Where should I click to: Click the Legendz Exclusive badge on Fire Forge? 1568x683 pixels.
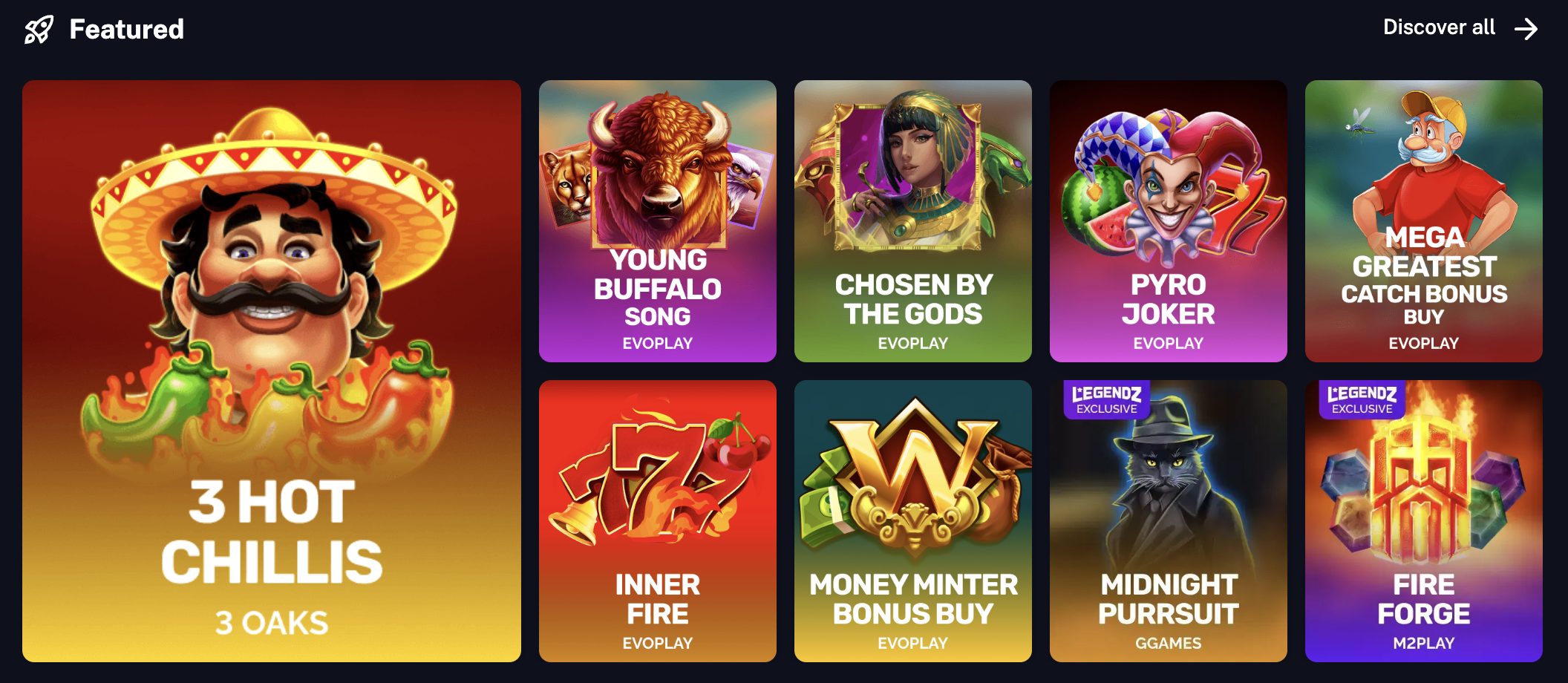[1362, 399]
